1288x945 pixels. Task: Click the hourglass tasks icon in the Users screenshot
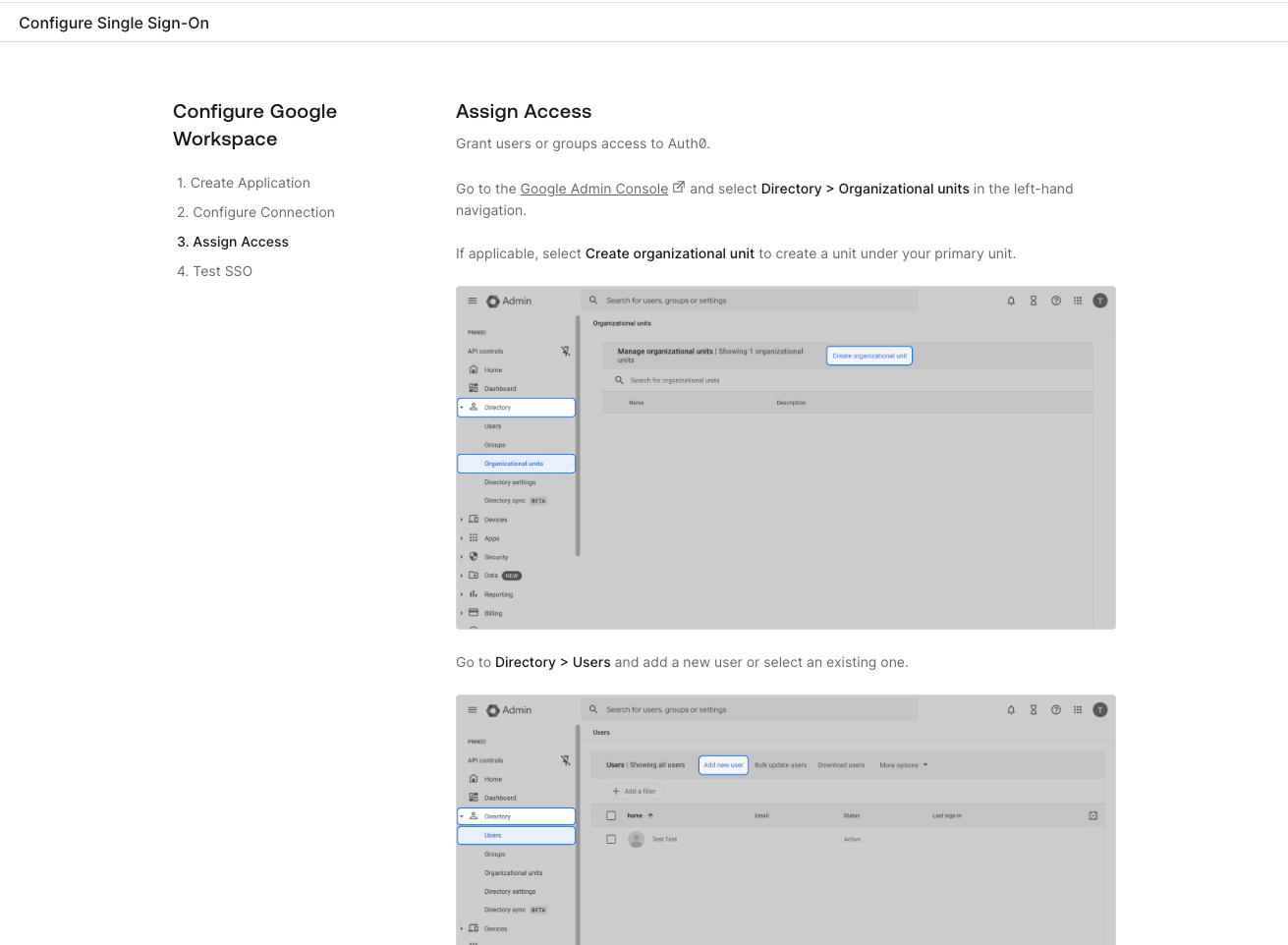pyautogui.click(x=1034, y=709)
